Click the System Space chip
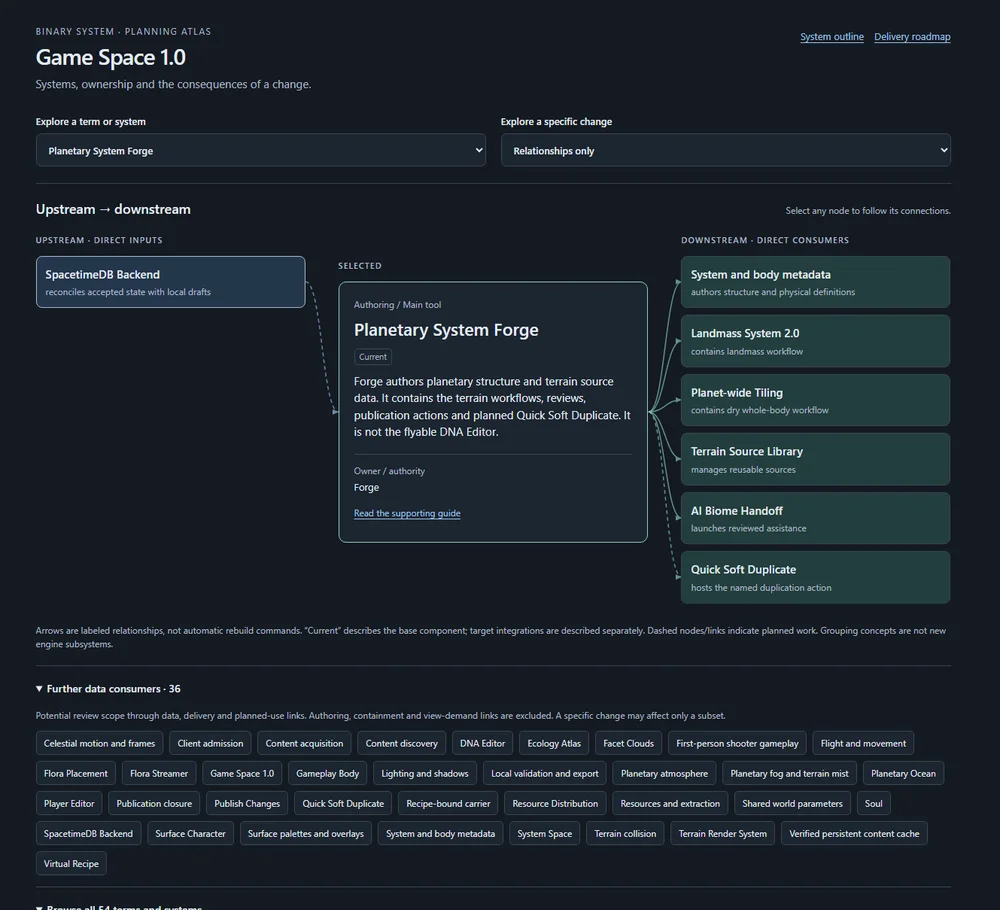This screenshot has width=1000, height=910. (x=545, y=833)
